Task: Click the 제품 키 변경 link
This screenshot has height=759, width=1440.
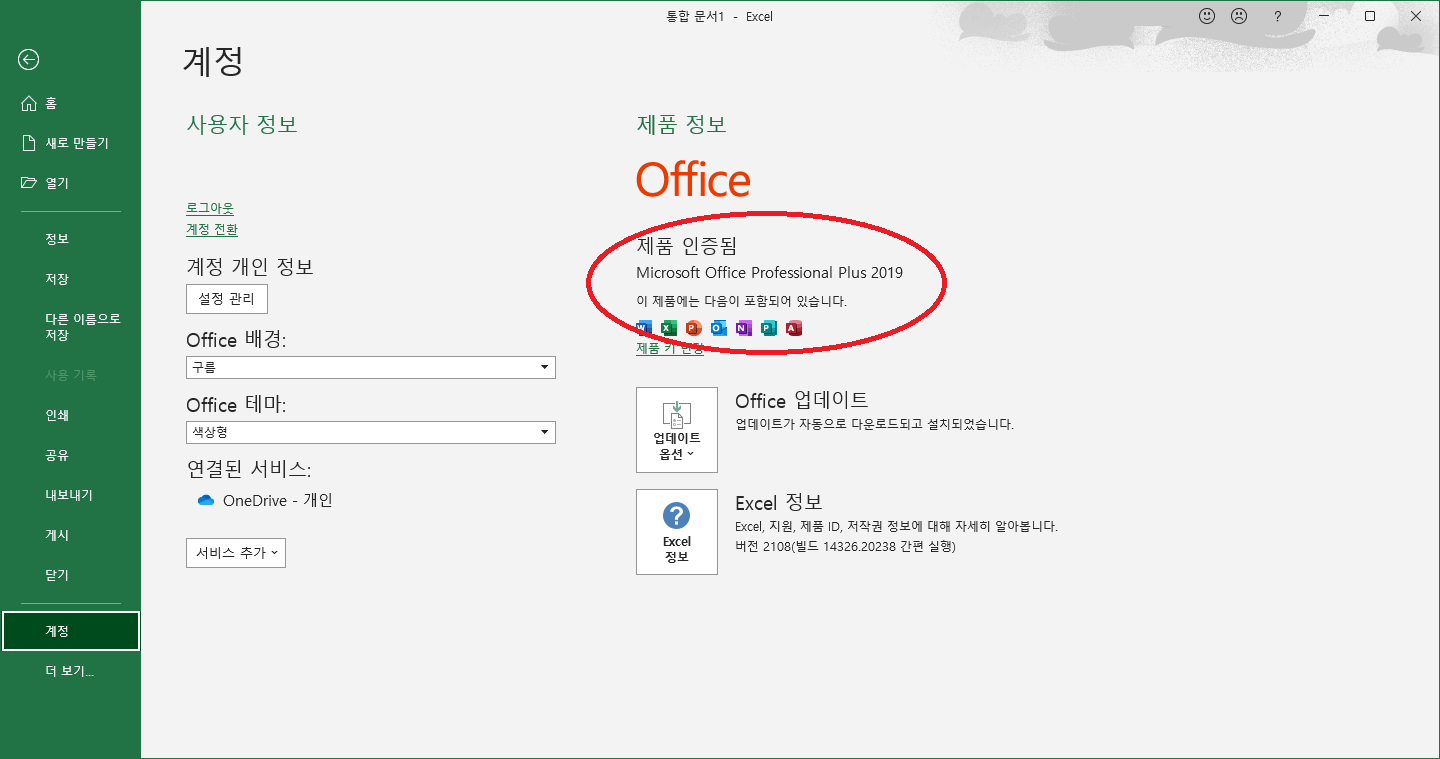Action: coord(670,348)
